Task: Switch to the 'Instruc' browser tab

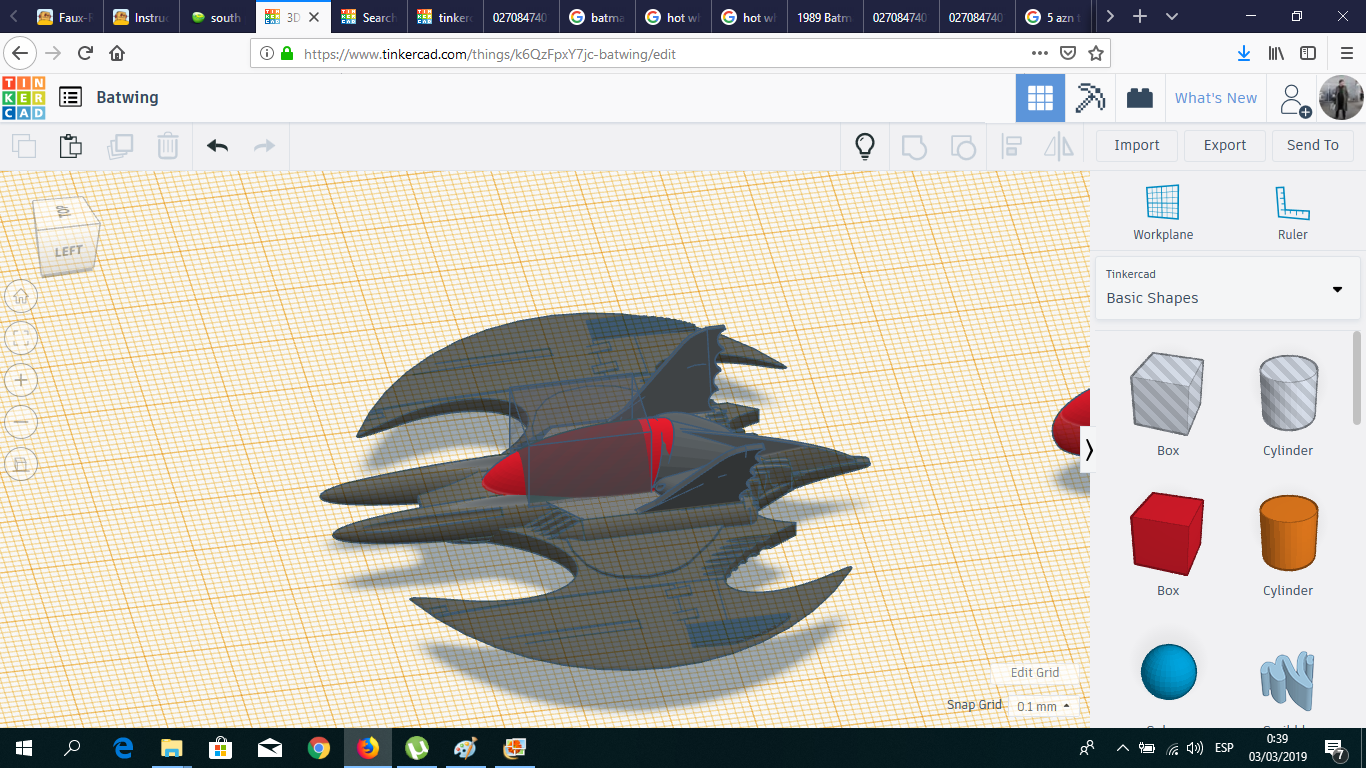Action: pyautogui.click(x=141, y=17)
